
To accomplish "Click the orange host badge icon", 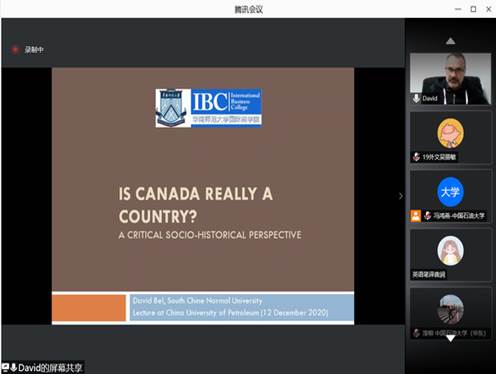I will click(415, 216).
